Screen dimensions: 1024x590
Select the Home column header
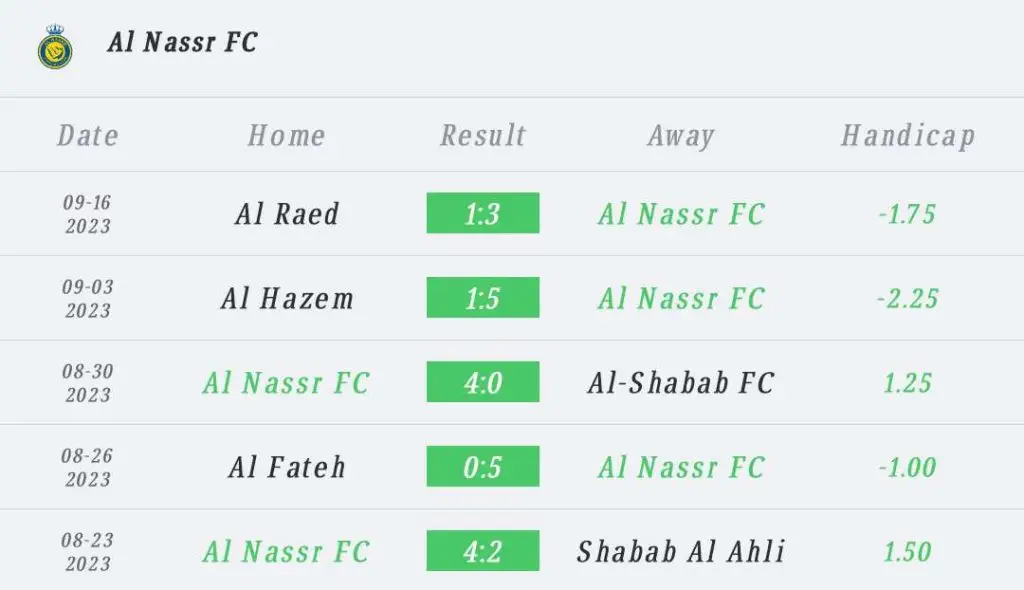tap(286, 136)
